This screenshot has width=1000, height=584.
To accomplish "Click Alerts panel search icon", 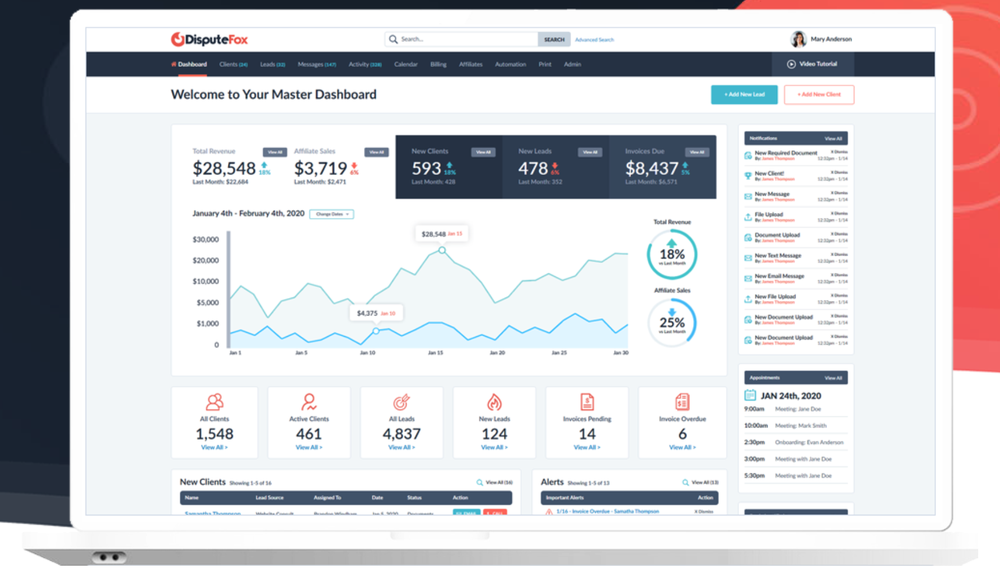I will (x=686, y=483).
